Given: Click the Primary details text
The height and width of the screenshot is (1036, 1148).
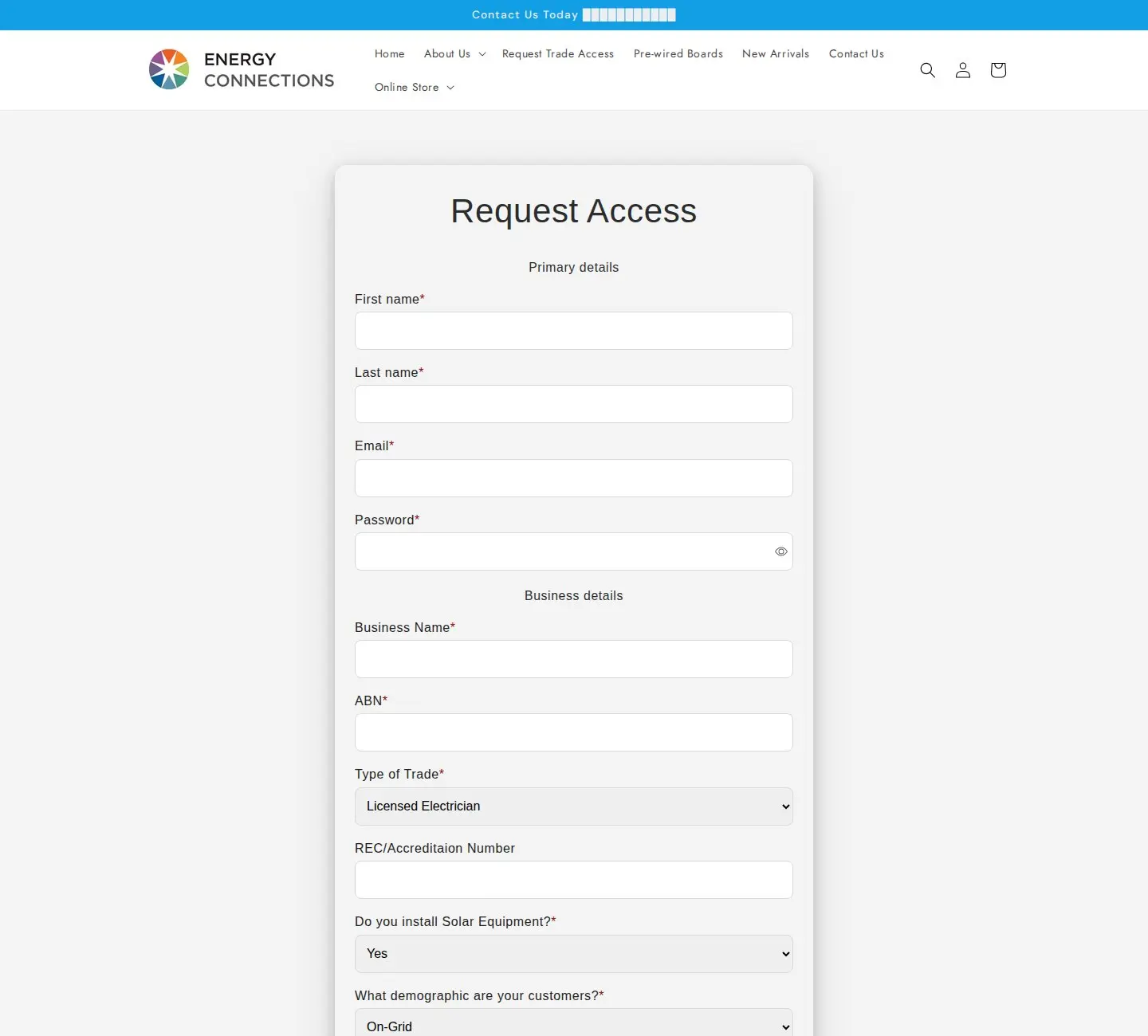Looking at the screenshot, I should 574,268.
